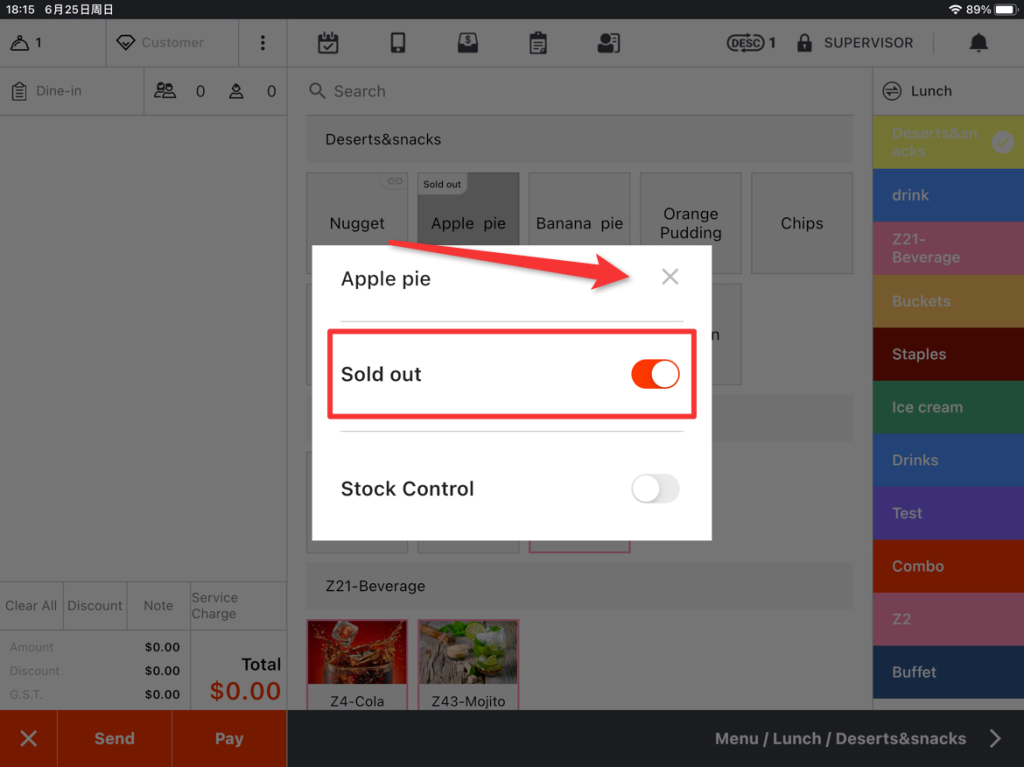Open the reservations calendar icon
Viewport: 1024px width, 767px height.
328,43
